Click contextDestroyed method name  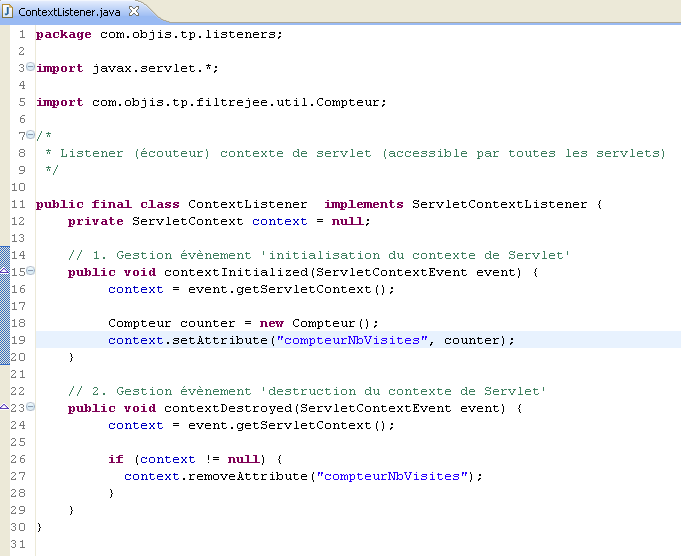click(228, 408)
